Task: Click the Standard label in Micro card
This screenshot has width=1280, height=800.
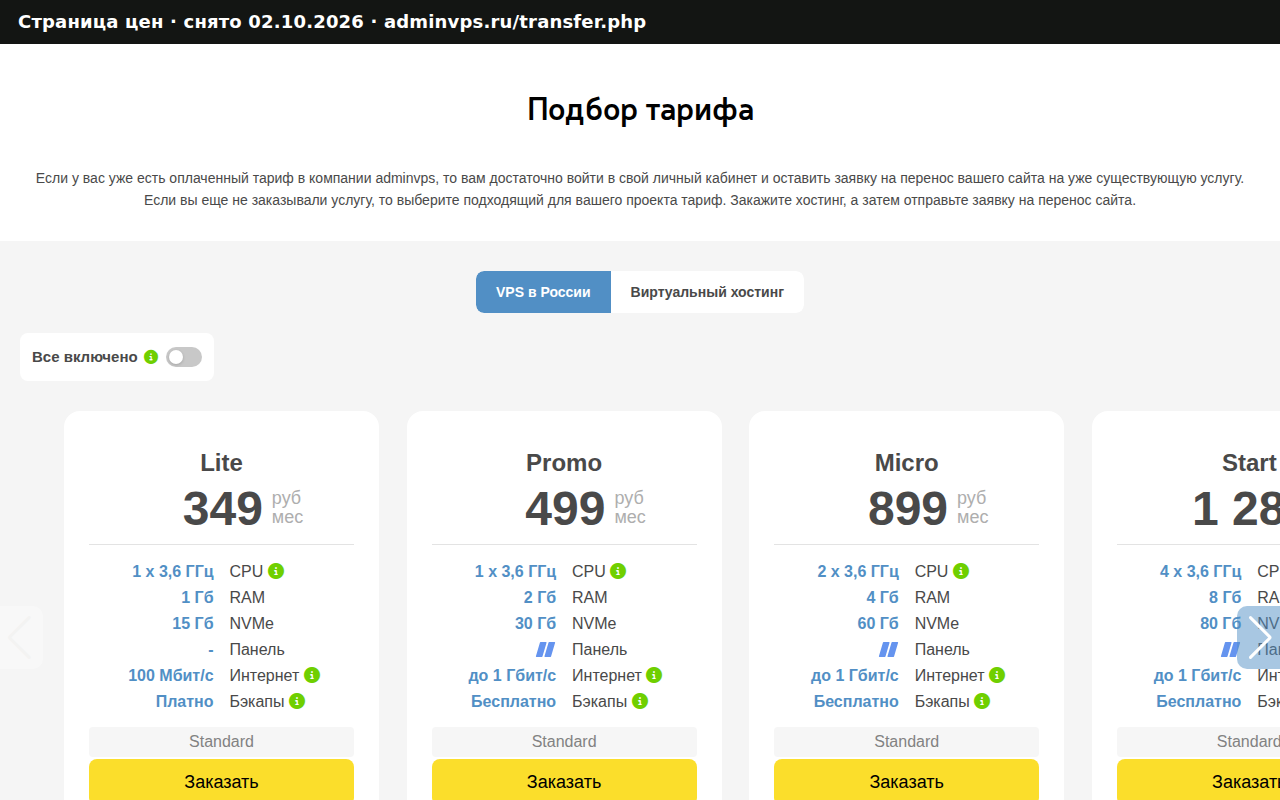Action: click(x=906, y=741)
